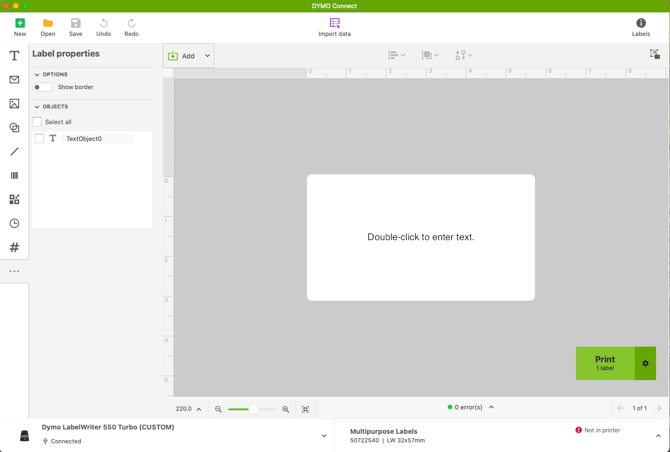Collapse the OPTIONS section
This screenshot has height=452, width=670.
[37, 74]
